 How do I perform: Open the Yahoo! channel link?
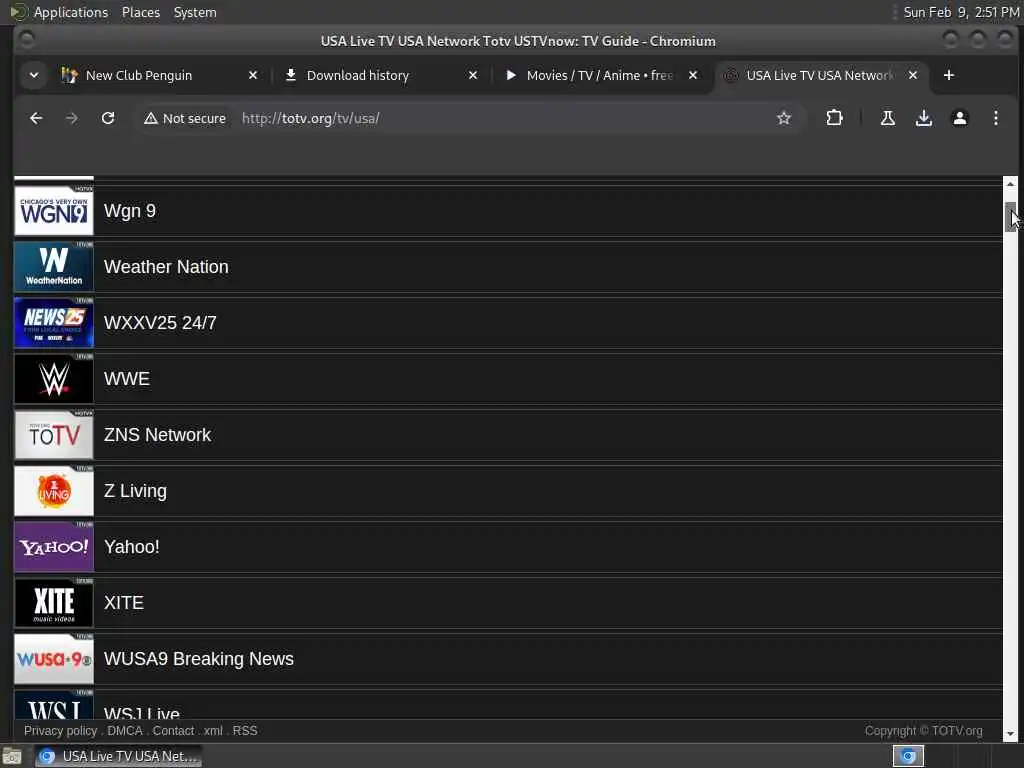pyautogui.click(x=131, y=547)
